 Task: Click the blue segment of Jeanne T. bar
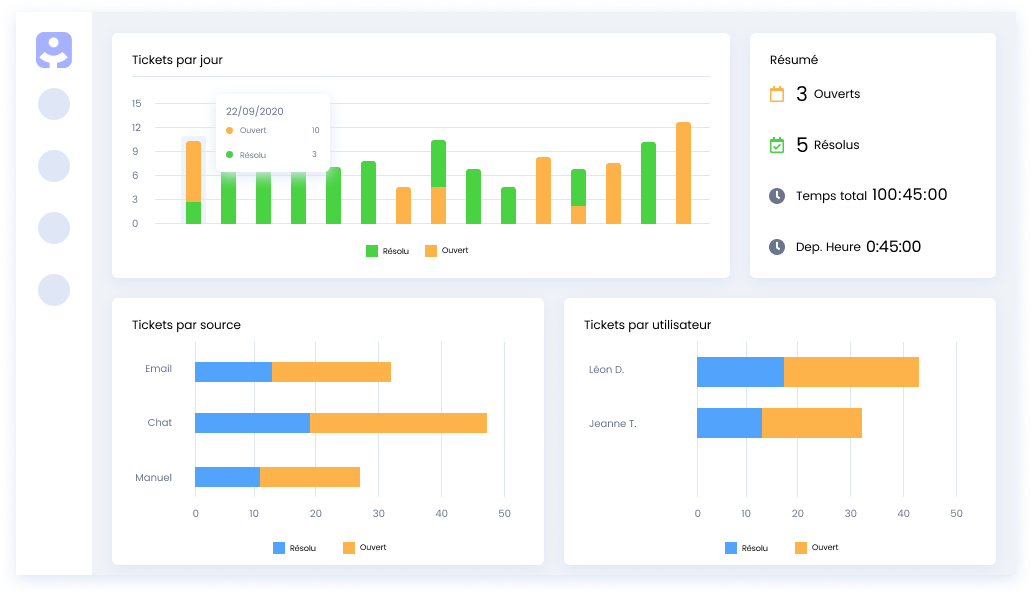tap(729, 423)
